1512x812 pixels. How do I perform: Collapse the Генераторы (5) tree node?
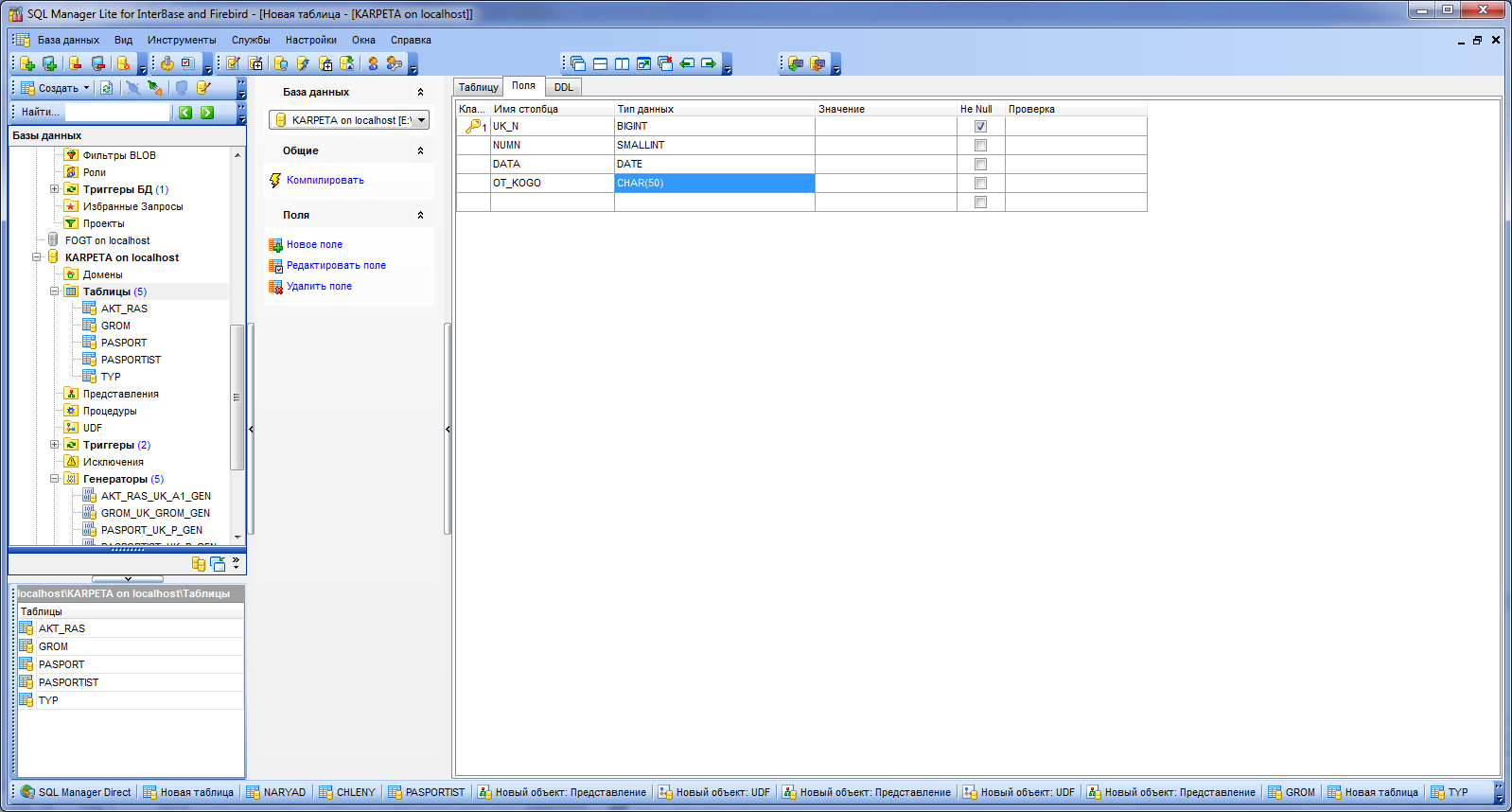pyautogui.click(x=54, y=479)
